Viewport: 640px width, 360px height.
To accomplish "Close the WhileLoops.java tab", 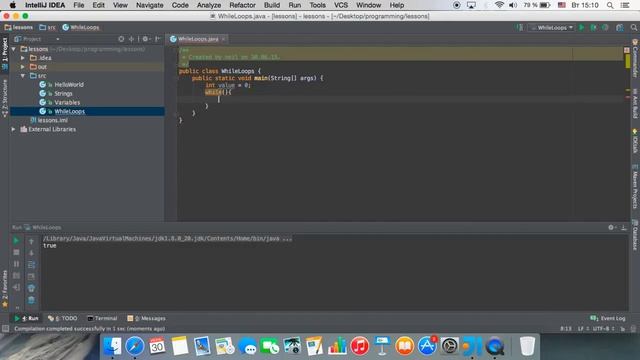I will coord(224,39).
